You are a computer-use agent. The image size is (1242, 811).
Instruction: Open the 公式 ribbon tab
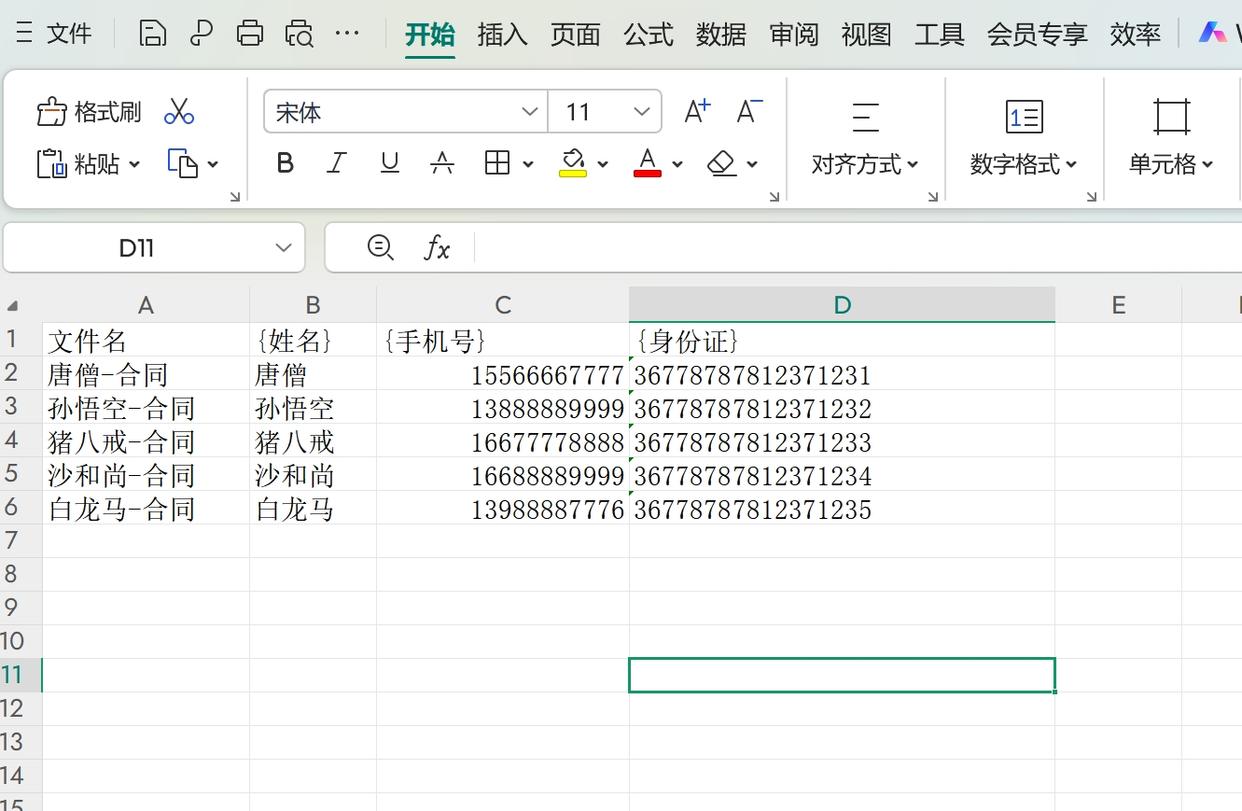(648, 34)
